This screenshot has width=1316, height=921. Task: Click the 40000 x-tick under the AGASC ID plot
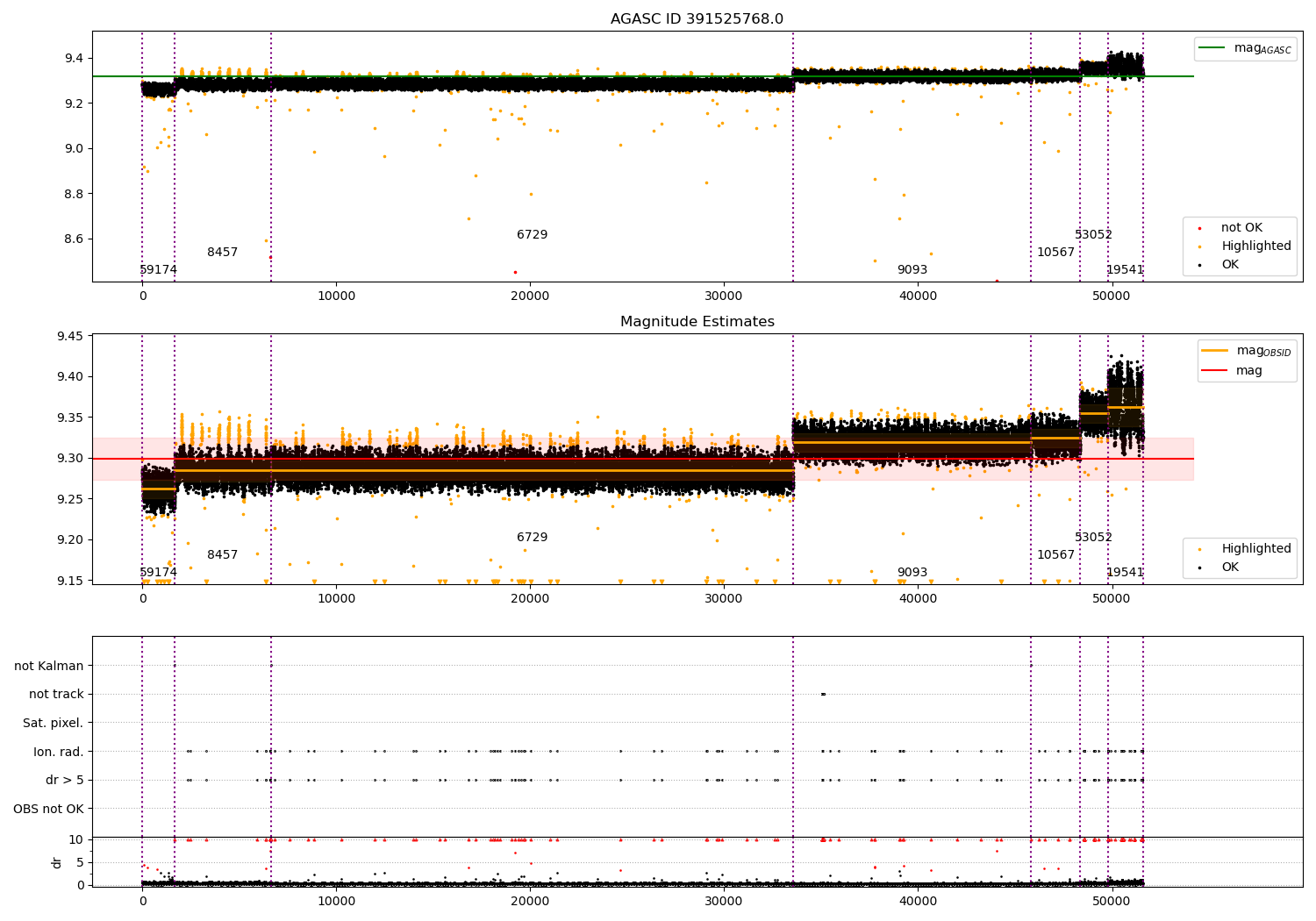[x=918, y=296]
